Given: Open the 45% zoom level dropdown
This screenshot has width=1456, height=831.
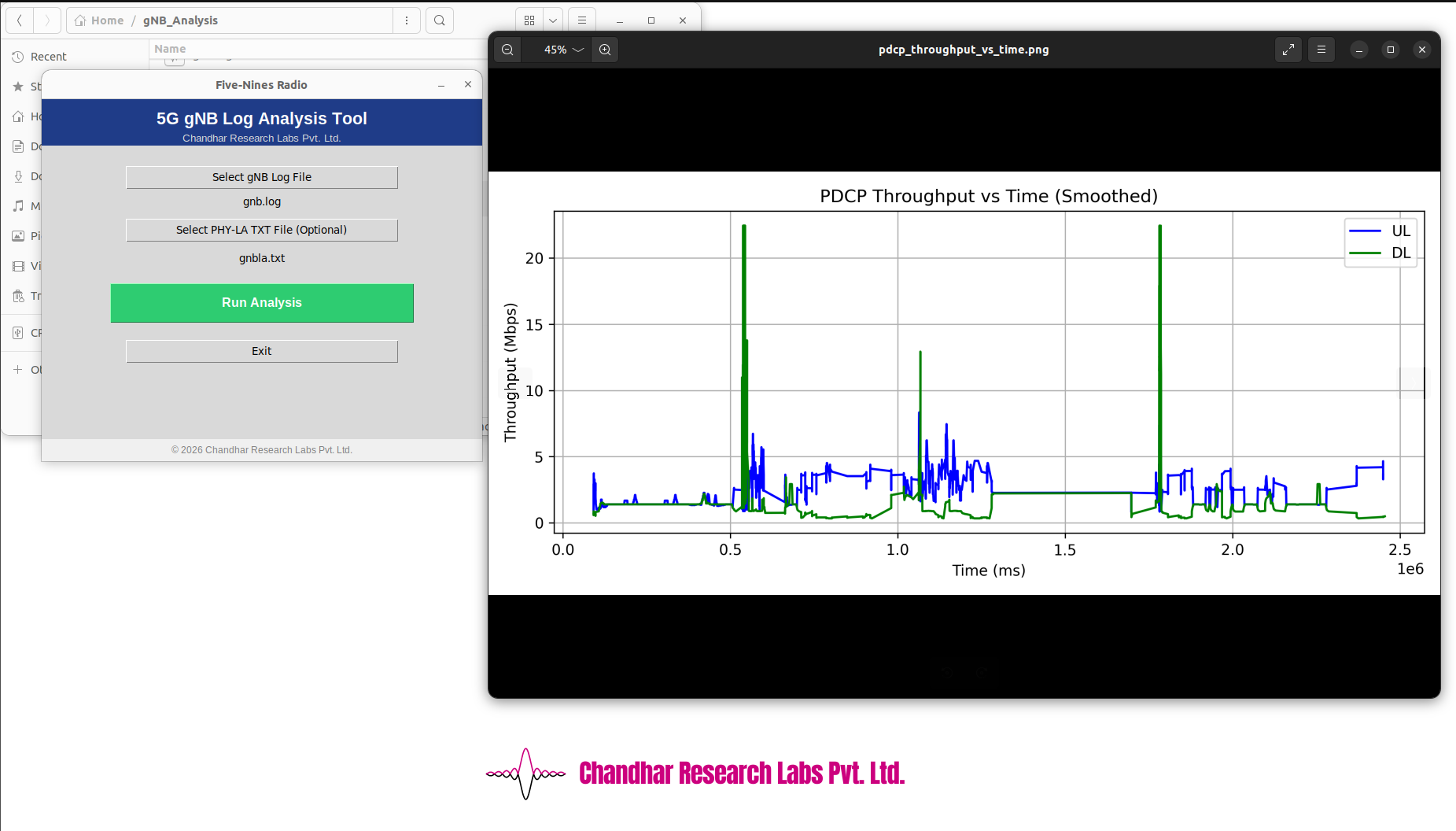Looking at the screenshot, I should click(x=563, y=50).
